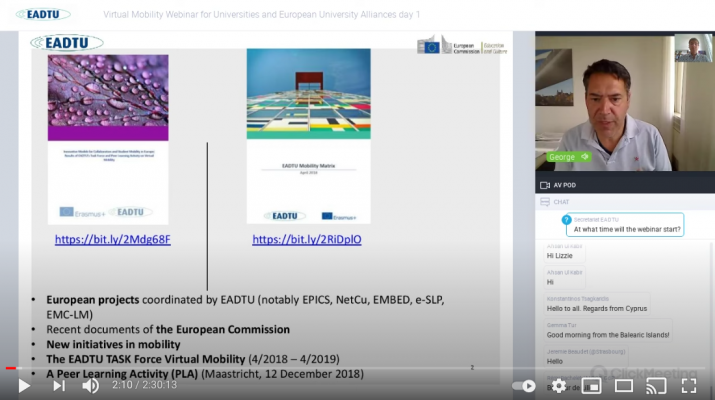This screenshot has height=400, width=715.
Task: Select the CHAT panel header
Action: pos(560,202)
